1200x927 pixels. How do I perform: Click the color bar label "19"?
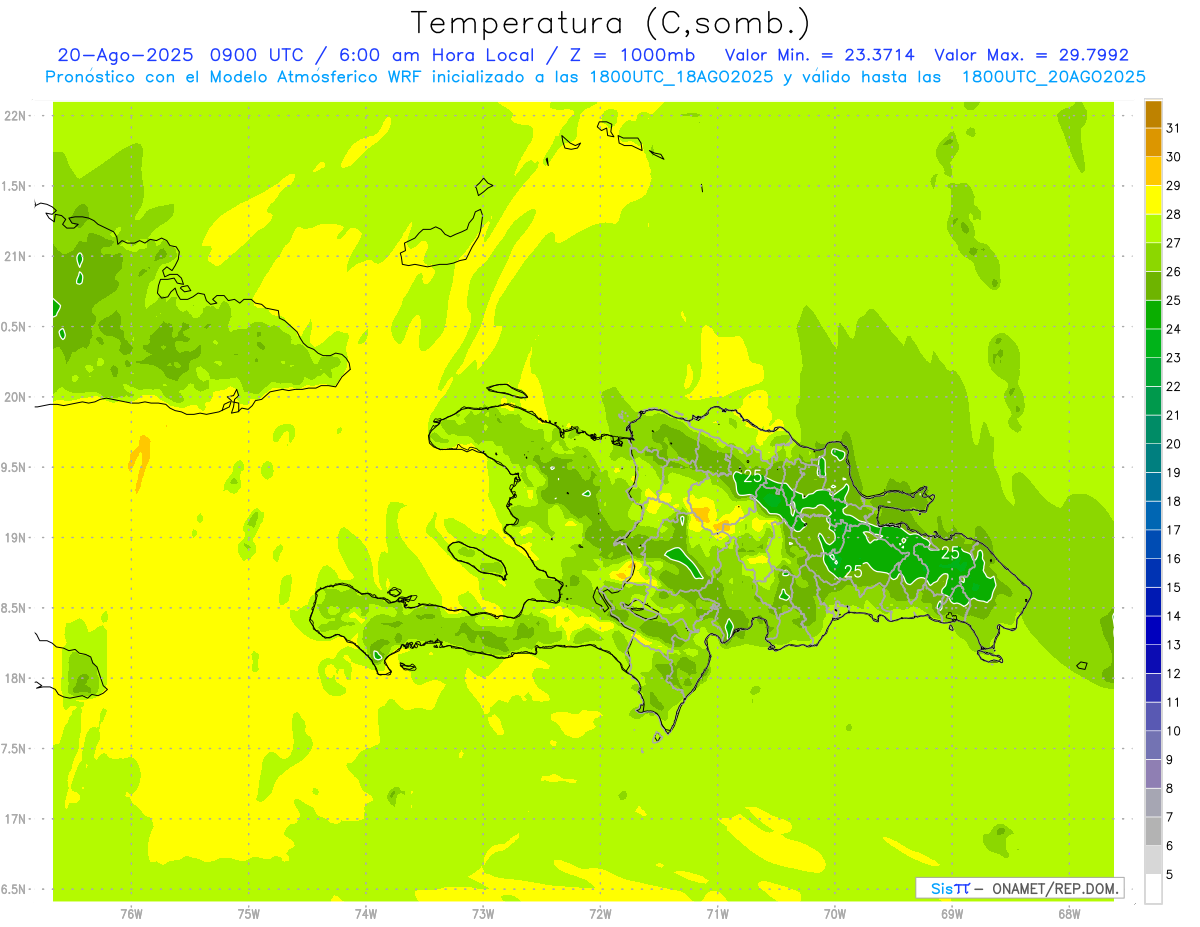[x=1174, y=472]
